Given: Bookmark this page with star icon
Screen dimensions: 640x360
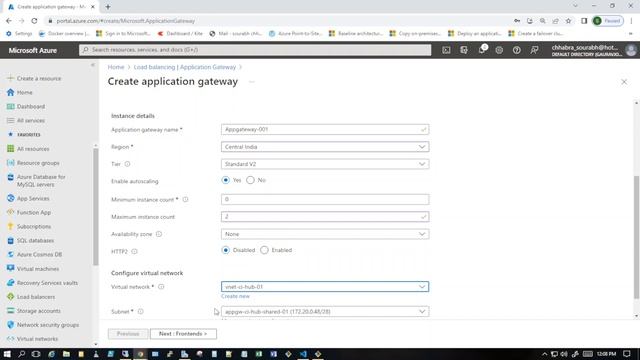Looking at the screenshot, I should coord(568,21).
